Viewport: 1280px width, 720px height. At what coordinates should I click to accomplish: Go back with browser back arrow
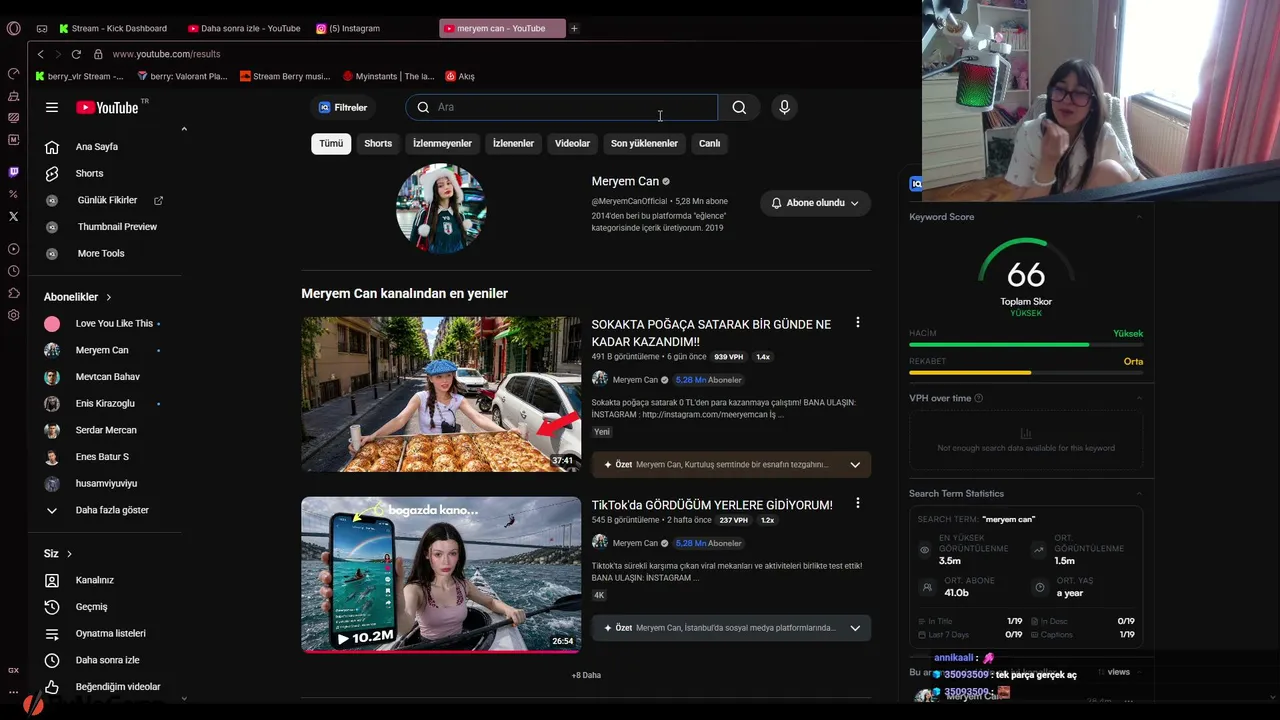(40, 54)
